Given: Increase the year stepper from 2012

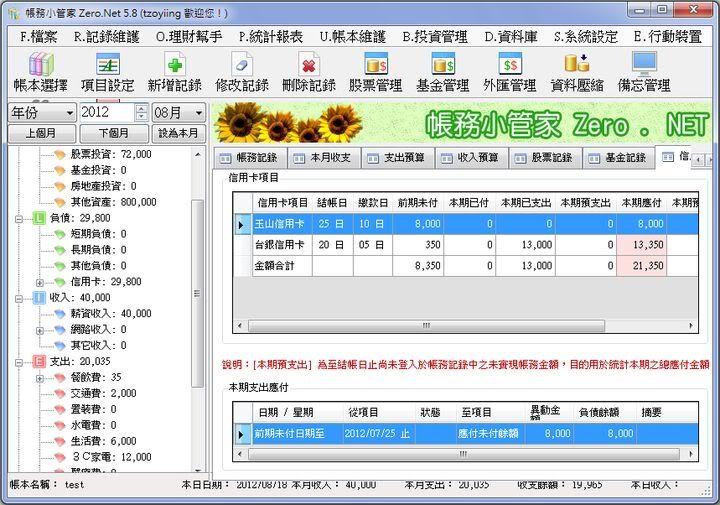Looking at the screenshot, I should pyautogui.click(x=142, y=108).
